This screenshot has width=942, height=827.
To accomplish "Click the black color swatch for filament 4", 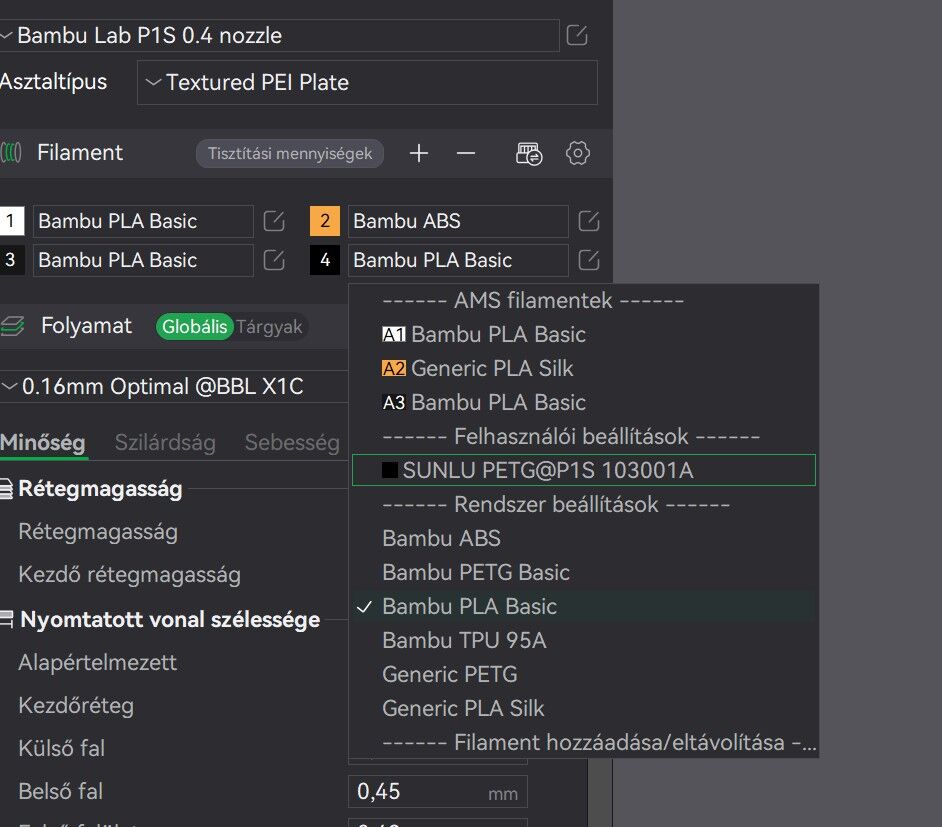I will coord(325,260).
